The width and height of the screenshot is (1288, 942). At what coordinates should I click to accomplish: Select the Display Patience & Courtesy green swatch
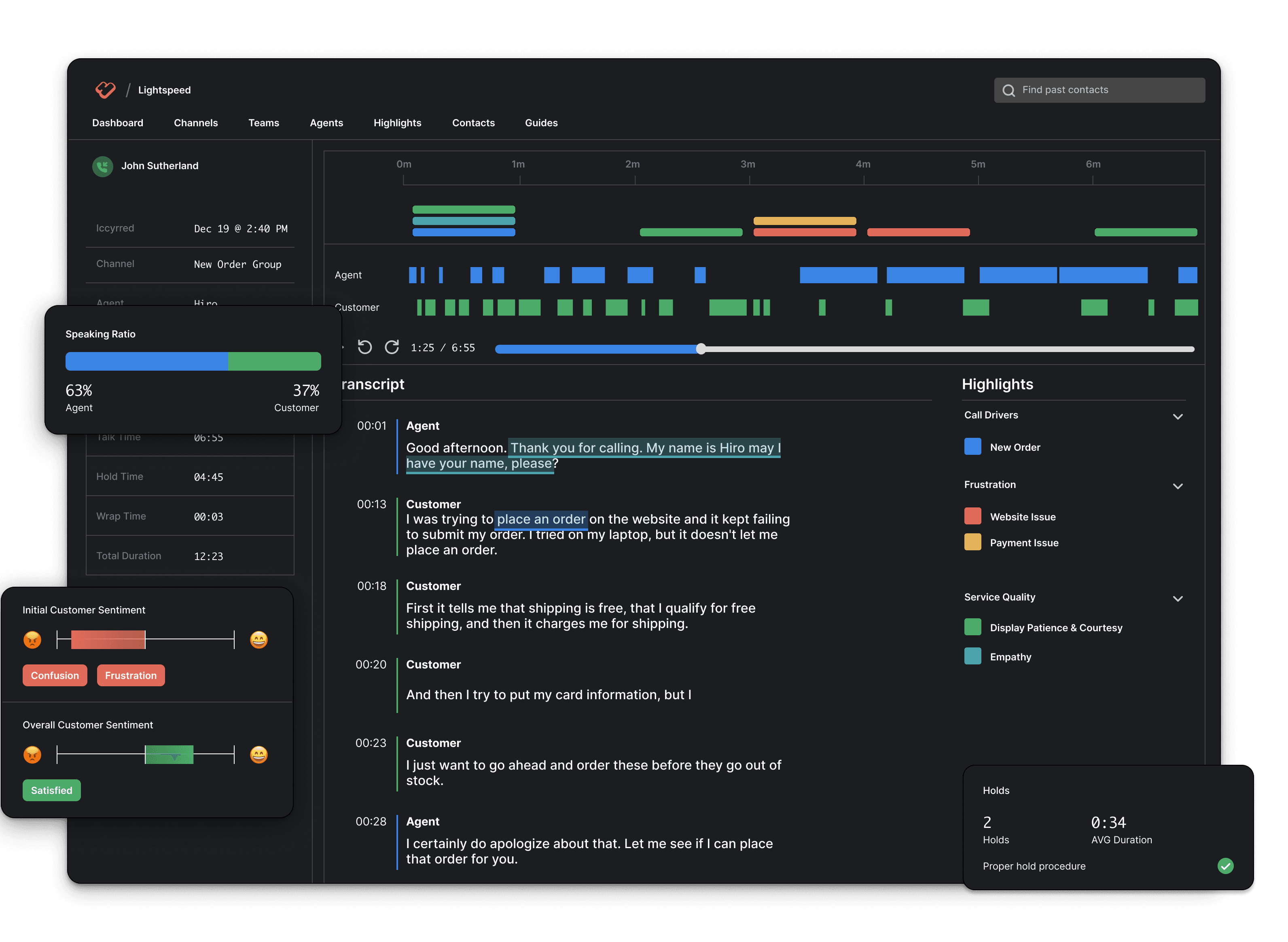point(972,627)
